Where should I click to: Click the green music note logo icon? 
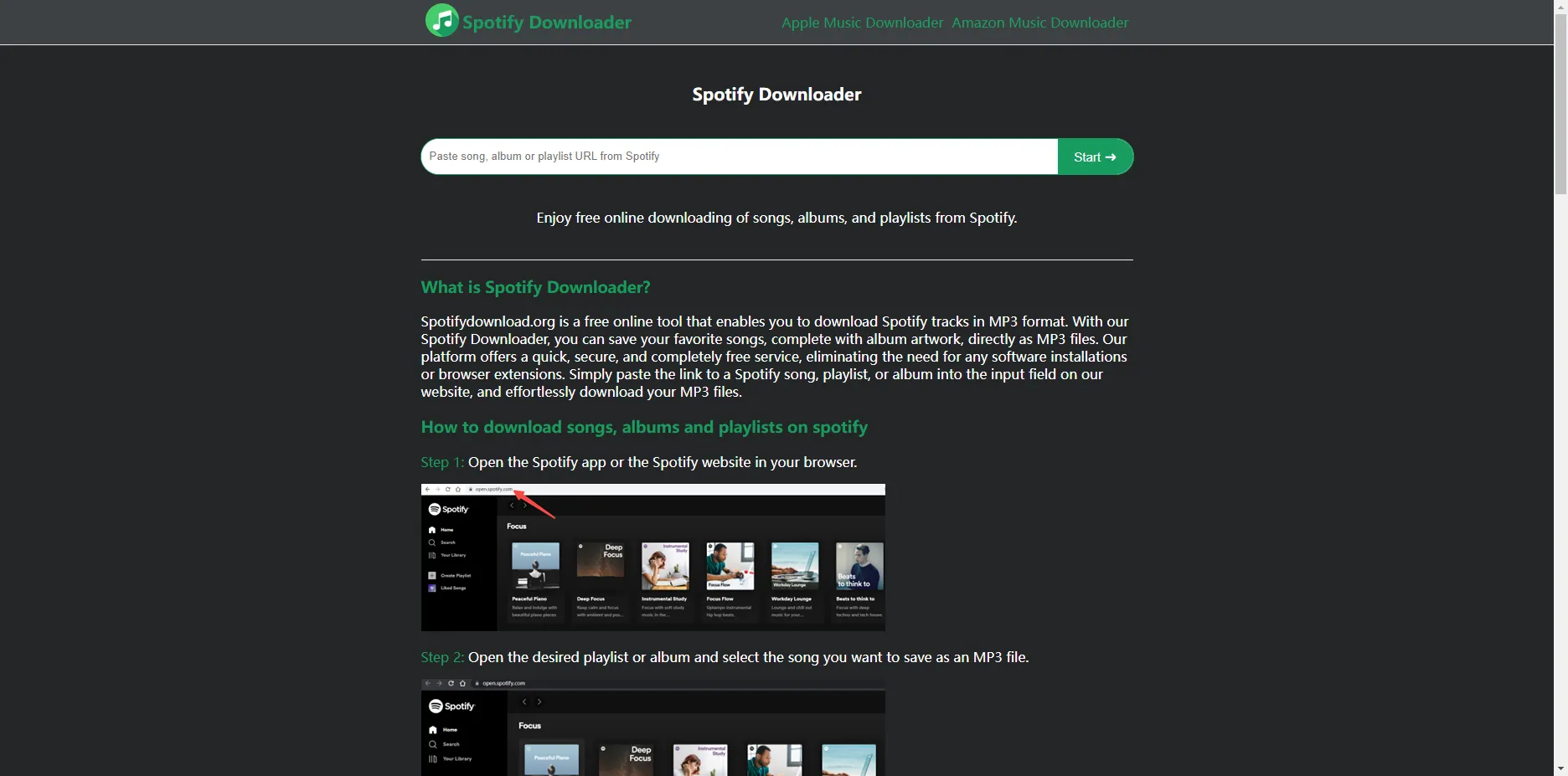click(x=442, y=21)
